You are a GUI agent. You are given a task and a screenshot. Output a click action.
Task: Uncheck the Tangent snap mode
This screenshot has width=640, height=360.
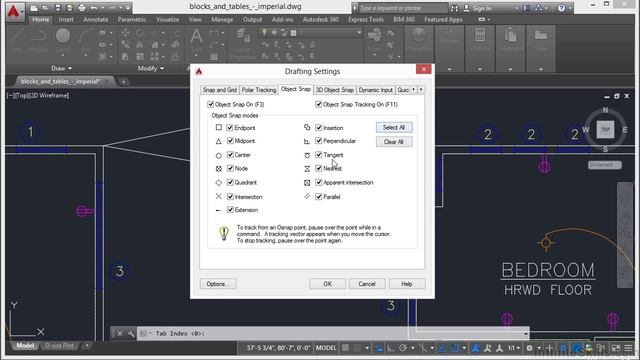coord(318,155)
